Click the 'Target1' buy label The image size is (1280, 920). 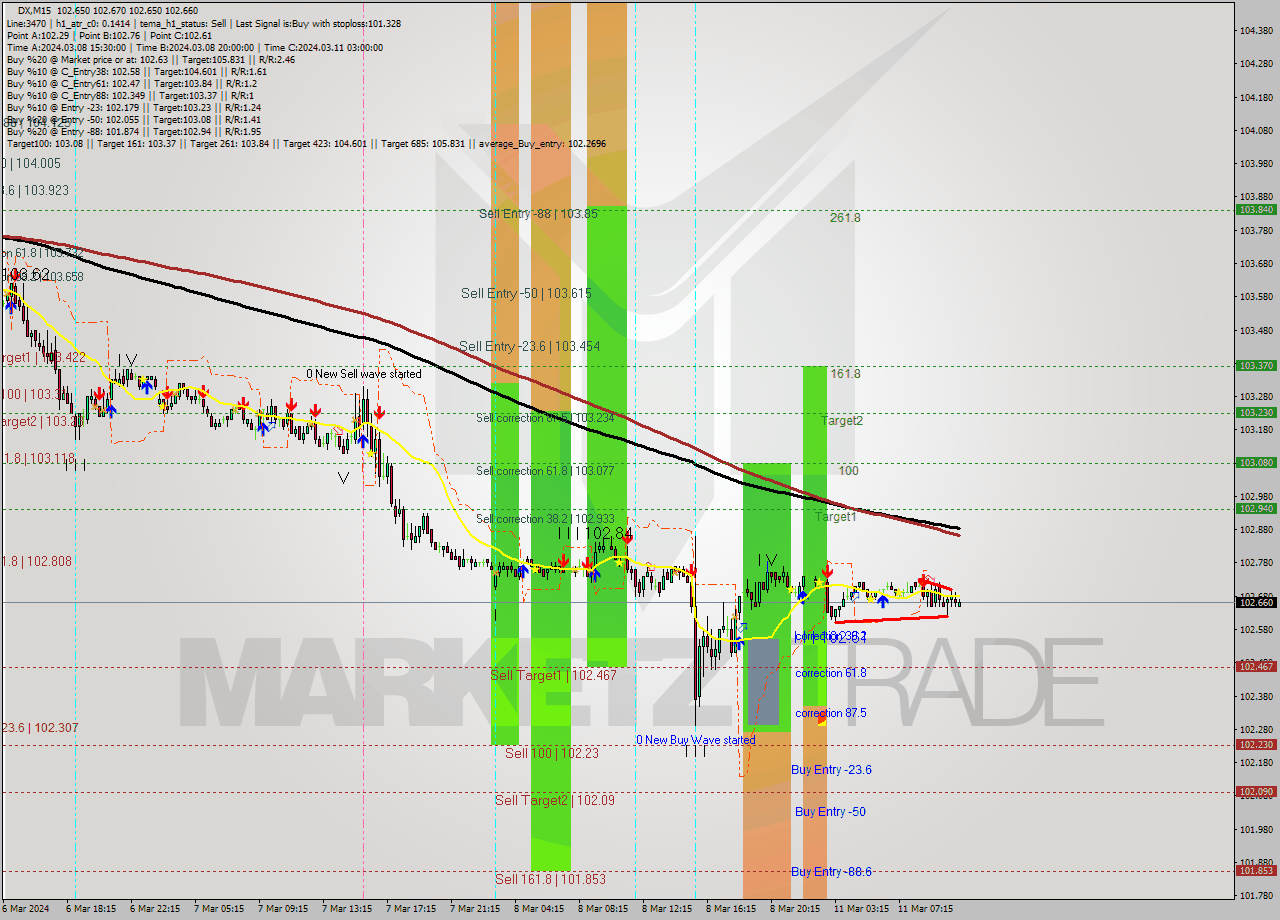point(835,516)
